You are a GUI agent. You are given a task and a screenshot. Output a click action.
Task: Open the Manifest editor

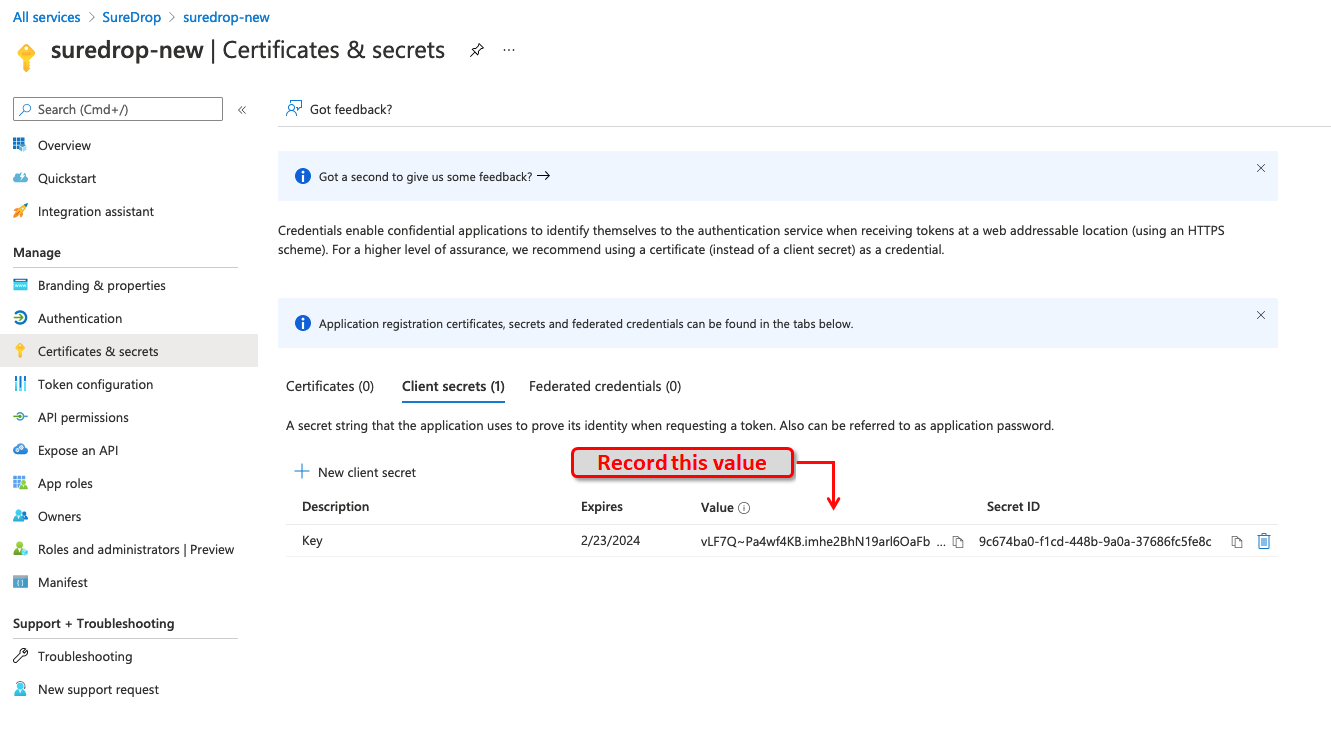[x=63, y=582]
